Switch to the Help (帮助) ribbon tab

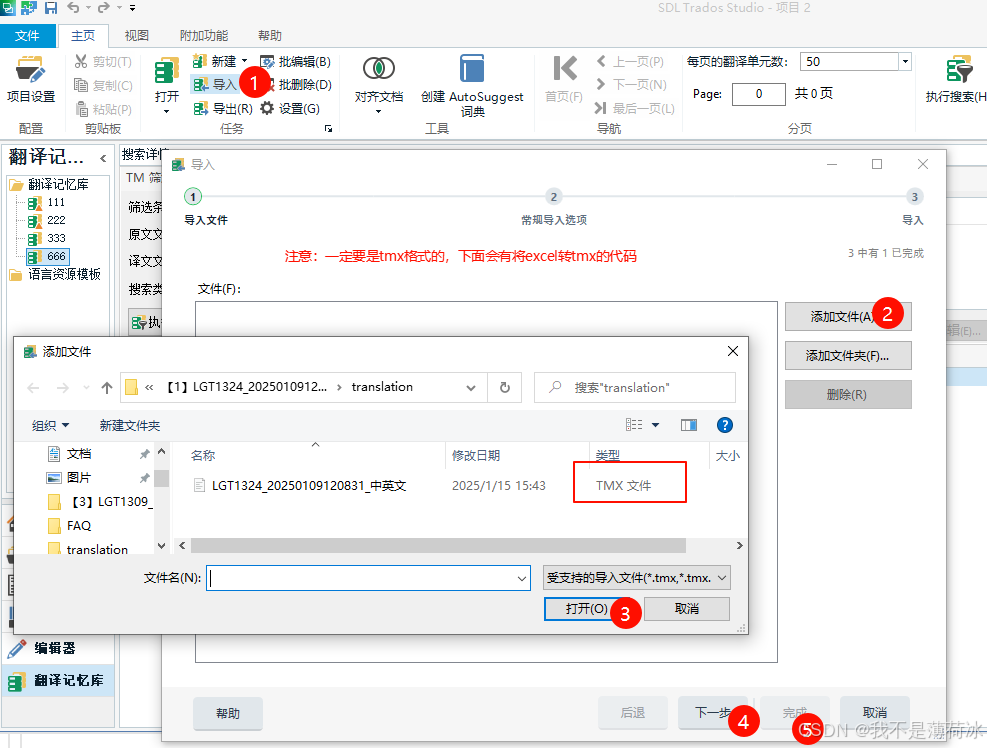[x=270, y=35]
